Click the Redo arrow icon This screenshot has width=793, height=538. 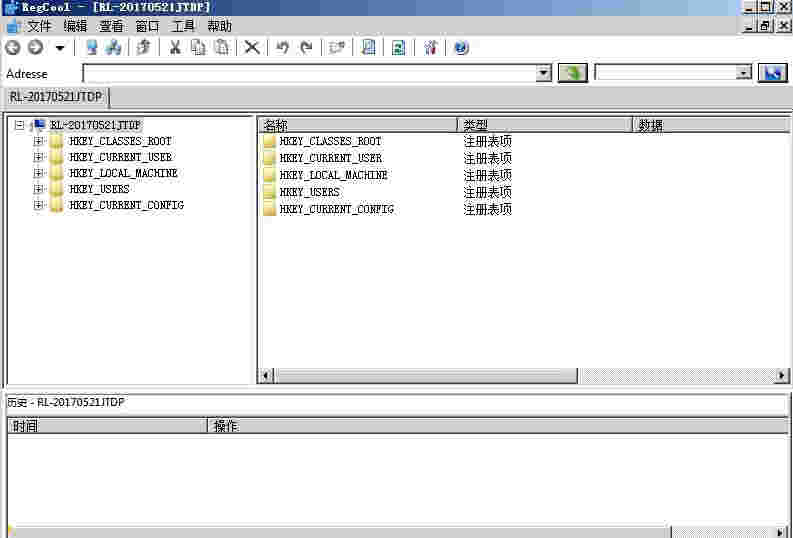click(306, 48)
